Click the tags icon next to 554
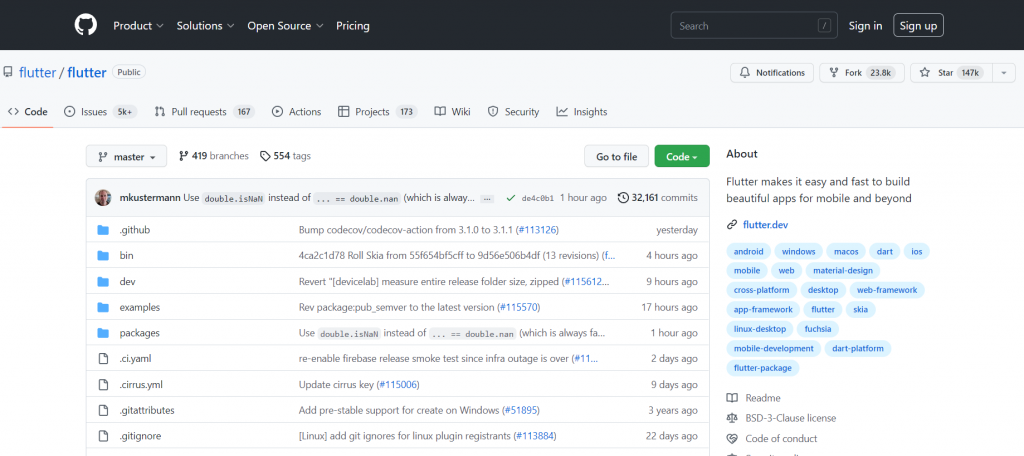 (265, 156)
